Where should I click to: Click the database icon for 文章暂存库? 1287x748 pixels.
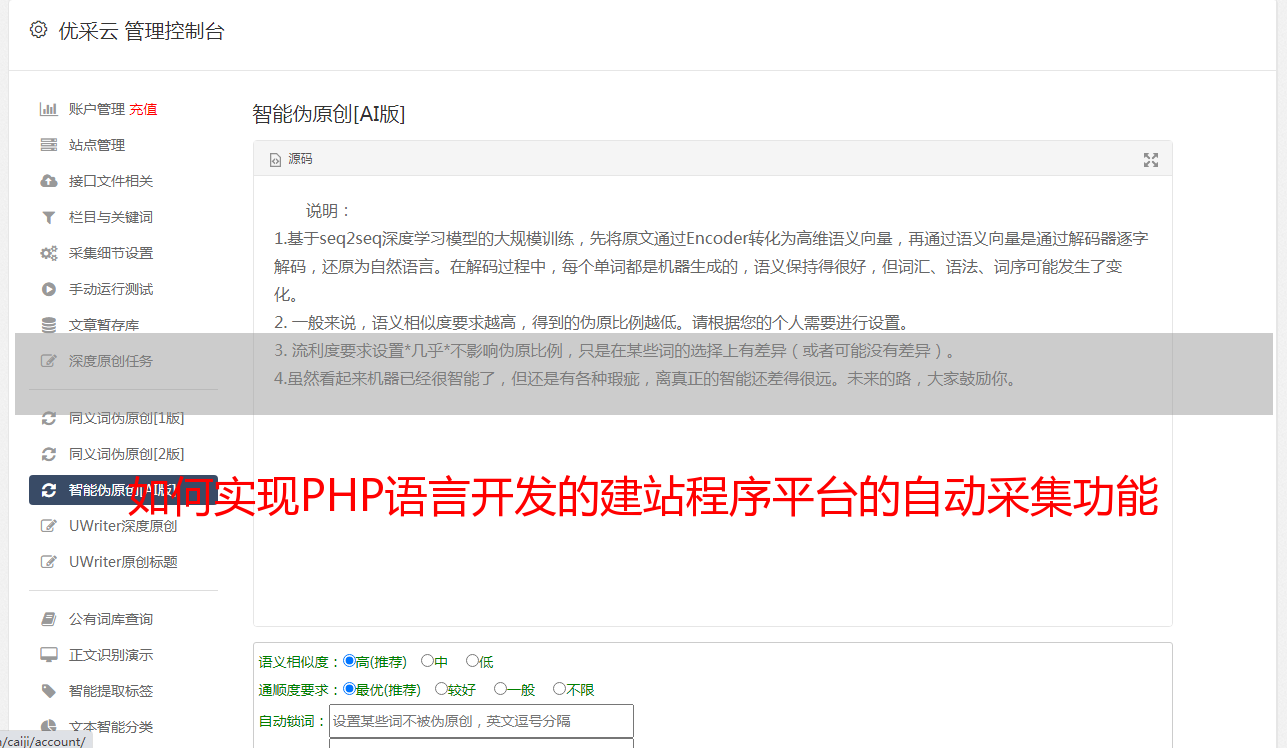coord(48,325)
